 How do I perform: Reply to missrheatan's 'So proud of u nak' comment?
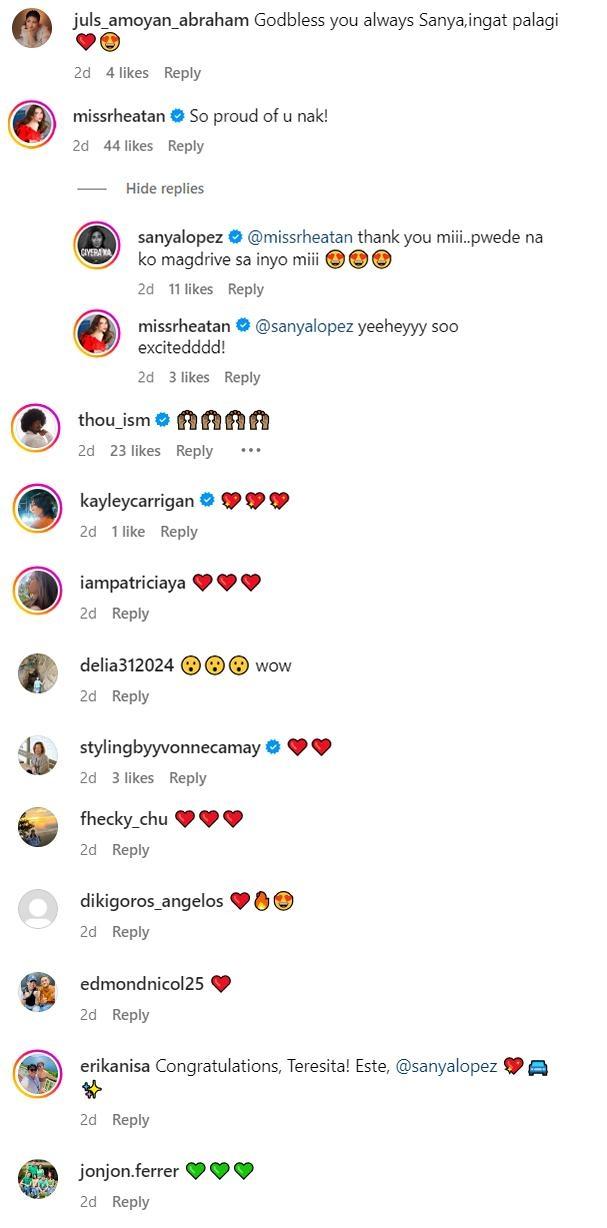click(185, 146)
